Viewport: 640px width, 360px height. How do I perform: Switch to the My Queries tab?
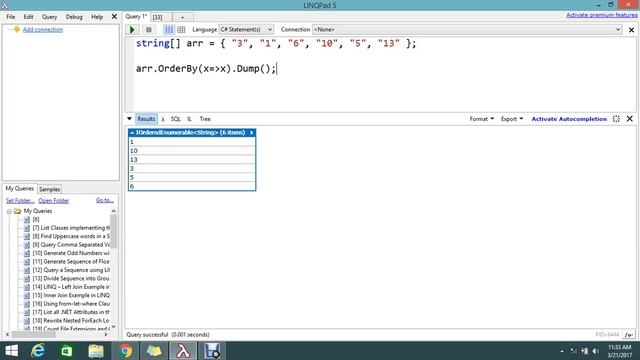click(19, 189)
